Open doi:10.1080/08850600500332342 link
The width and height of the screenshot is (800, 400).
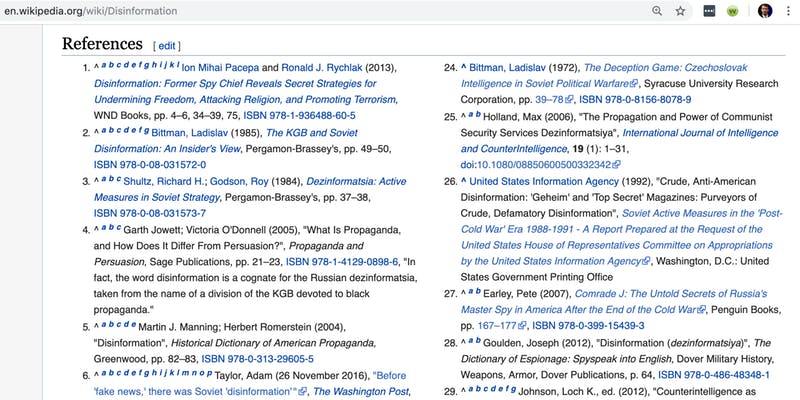tap(540, 165)
